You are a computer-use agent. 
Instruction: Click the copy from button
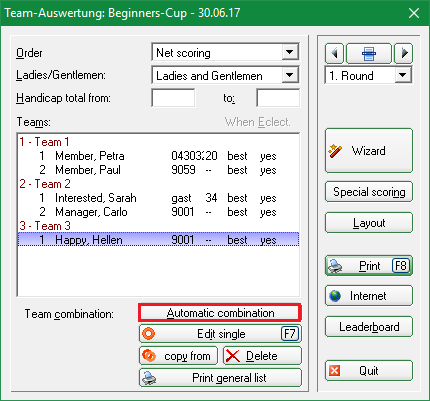pyautogui.click(x=178, y=356)
